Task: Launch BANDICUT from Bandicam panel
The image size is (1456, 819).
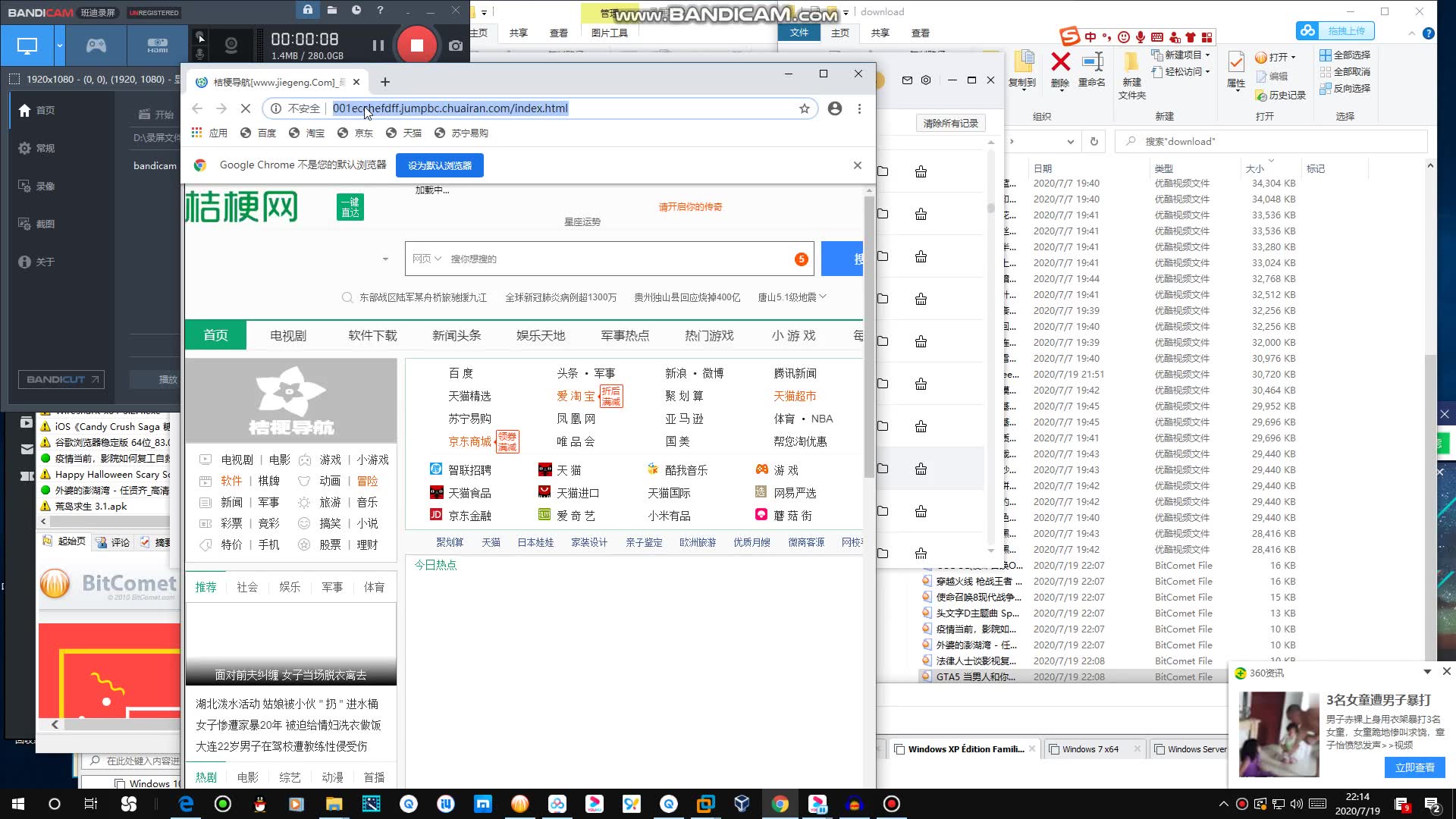Action: point(61,379)
